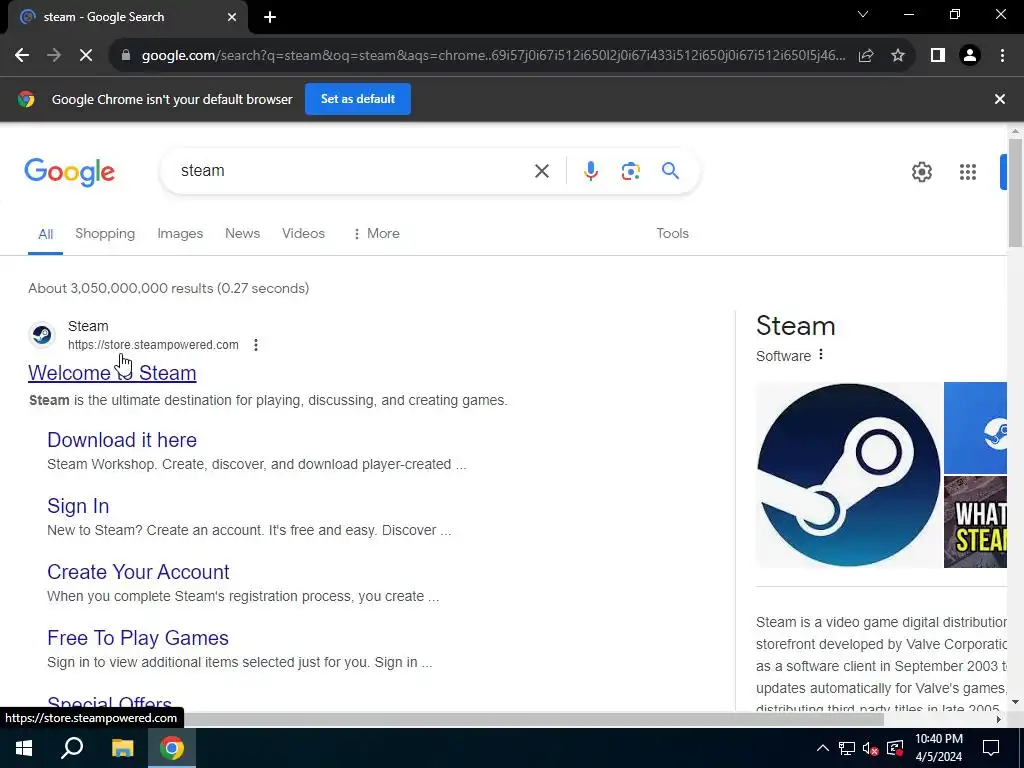
Task: Open muted volume tray icon
Action: pos(870,748)
